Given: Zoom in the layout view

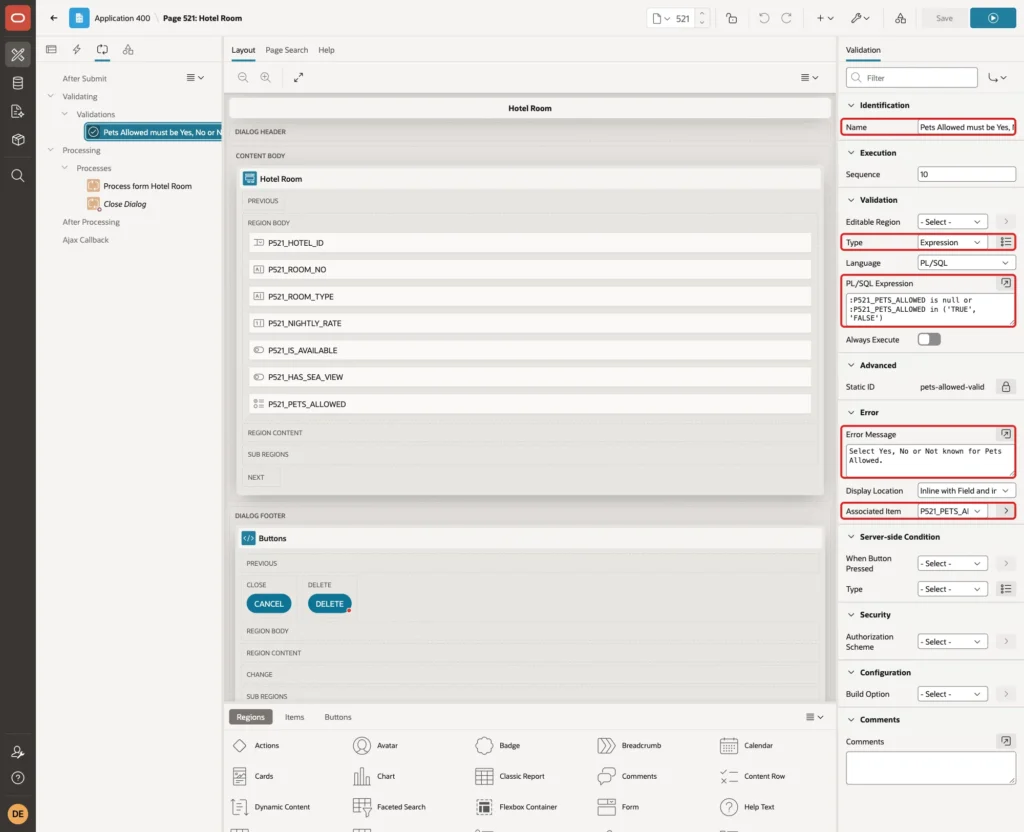Looking at the screenshot, I should pyautogui.click(x=266, y=77).
